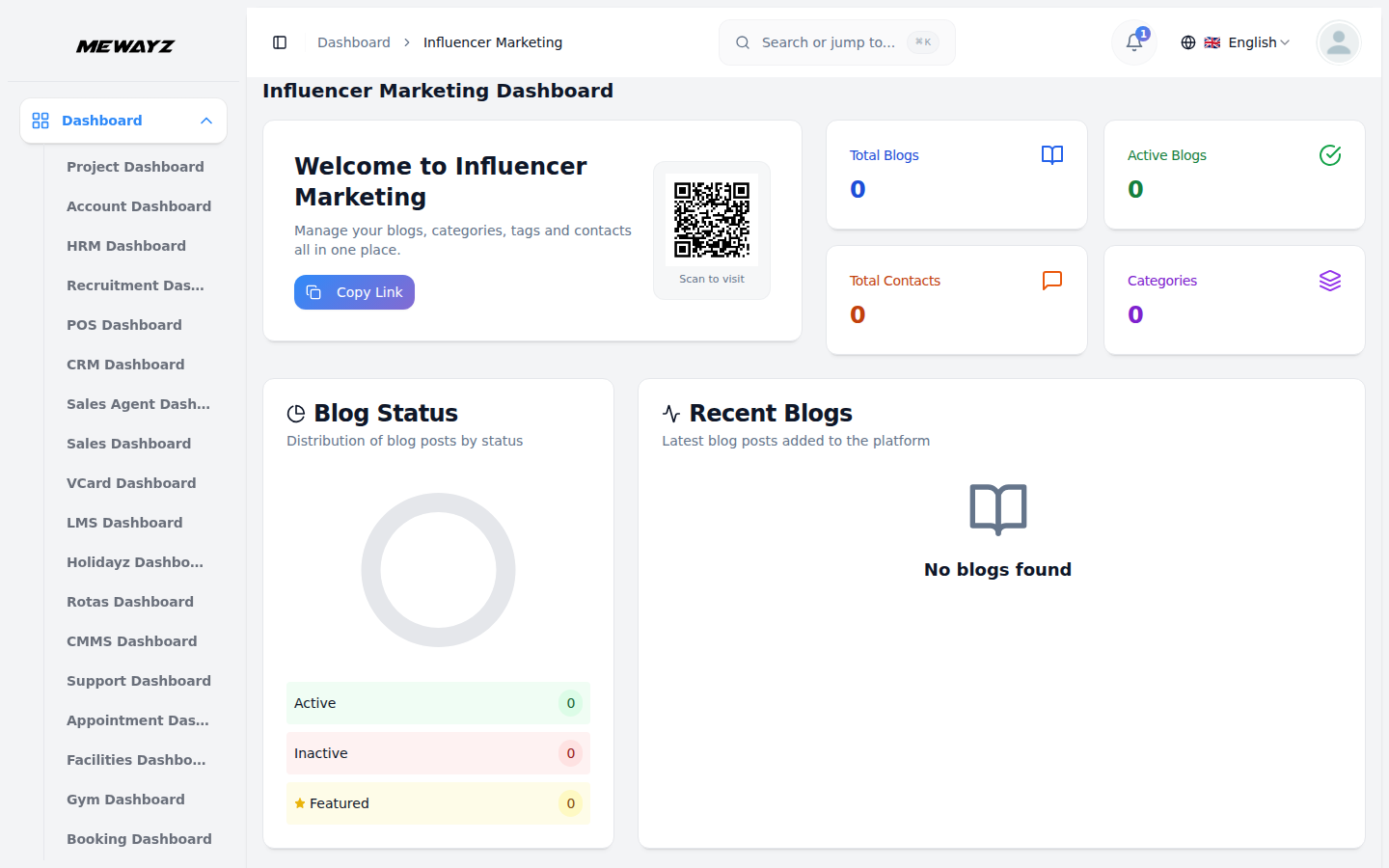This screenshot has width=1389, height=868.
Task: Click the Total Contacts chat bubble icon
Action: click(x=1051, y=281)
